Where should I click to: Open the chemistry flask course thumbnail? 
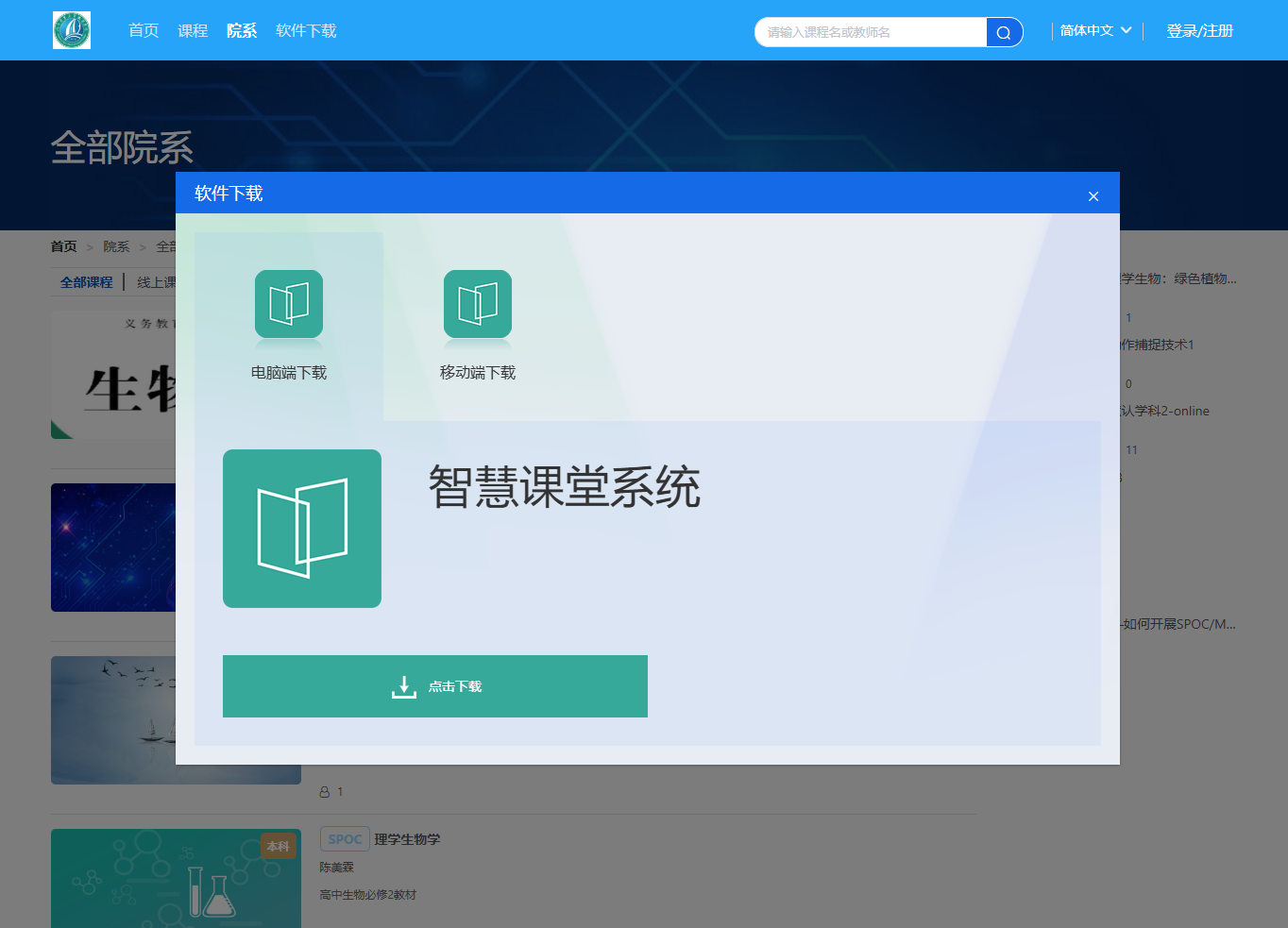176,878
